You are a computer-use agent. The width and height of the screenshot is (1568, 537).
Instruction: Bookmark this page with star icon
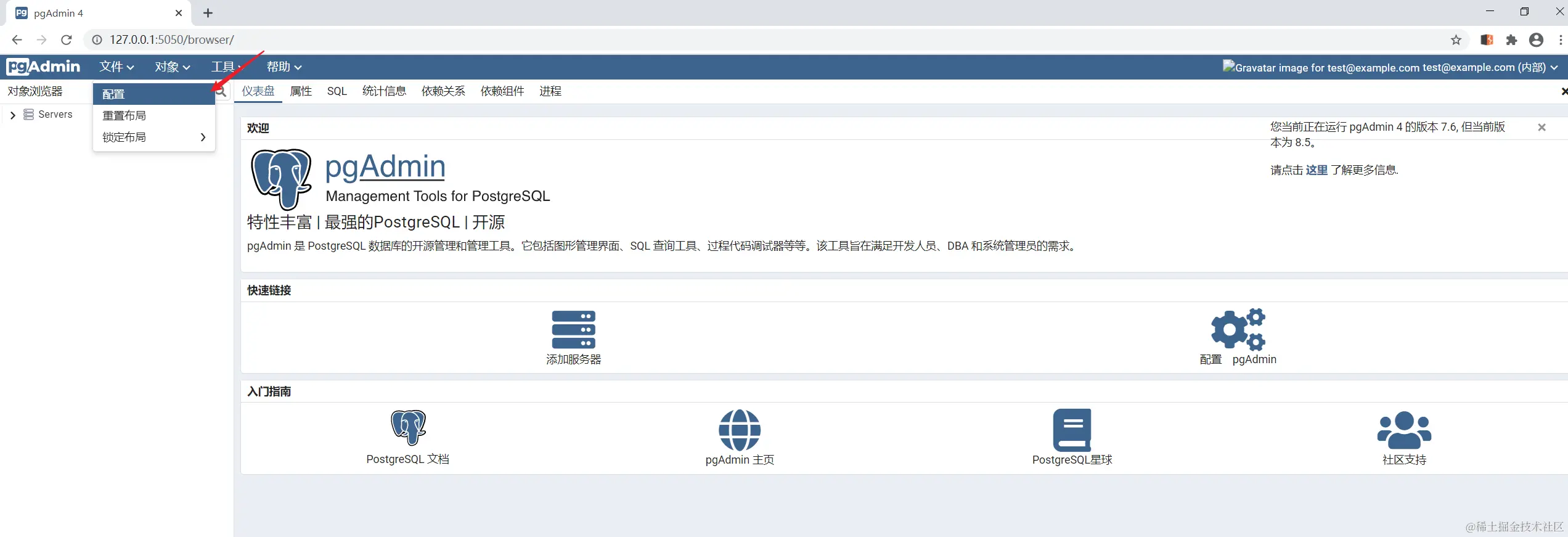tap(1456, 40)
